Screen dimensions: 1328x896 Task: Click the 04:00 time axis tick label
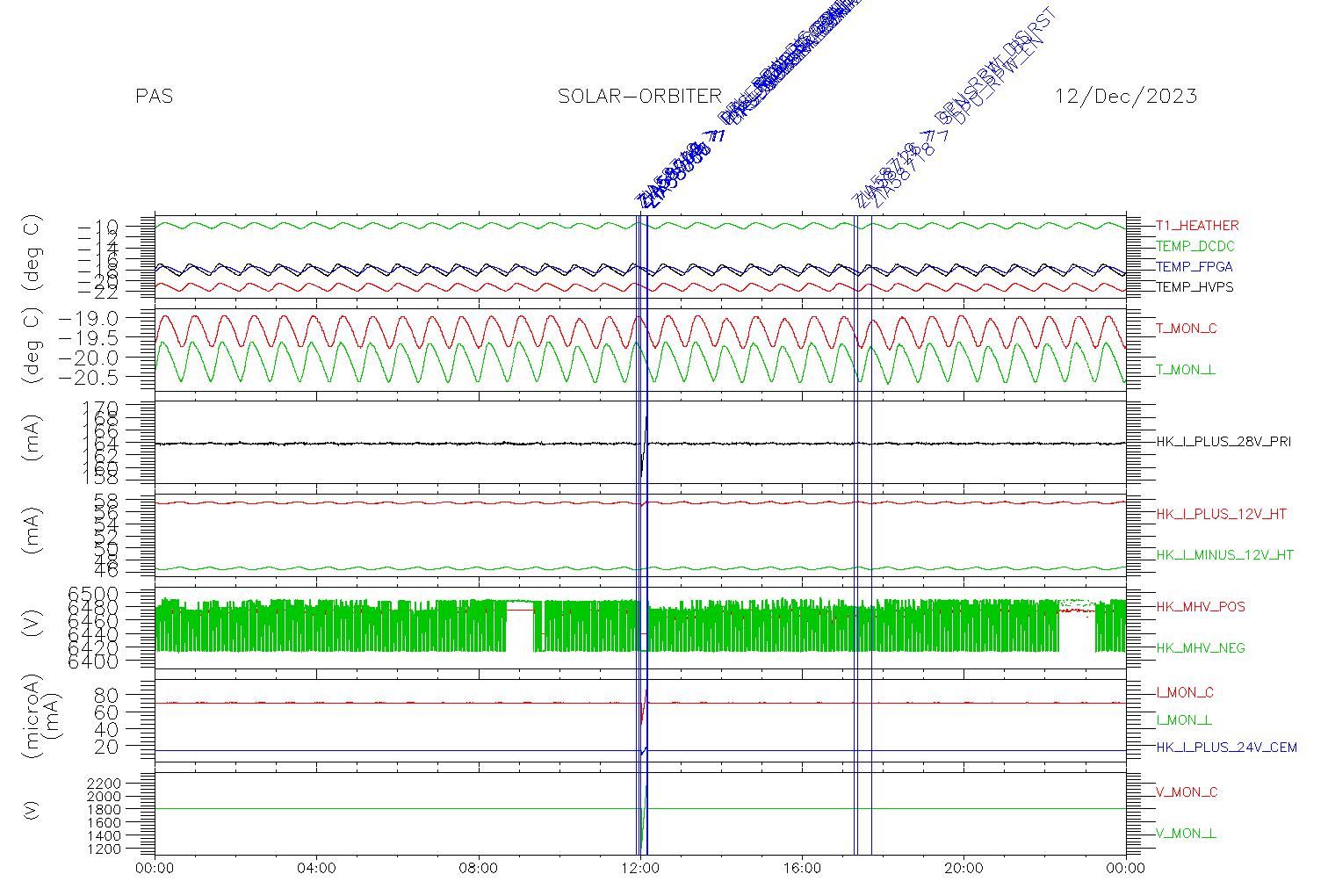click(x=317, y=869)
